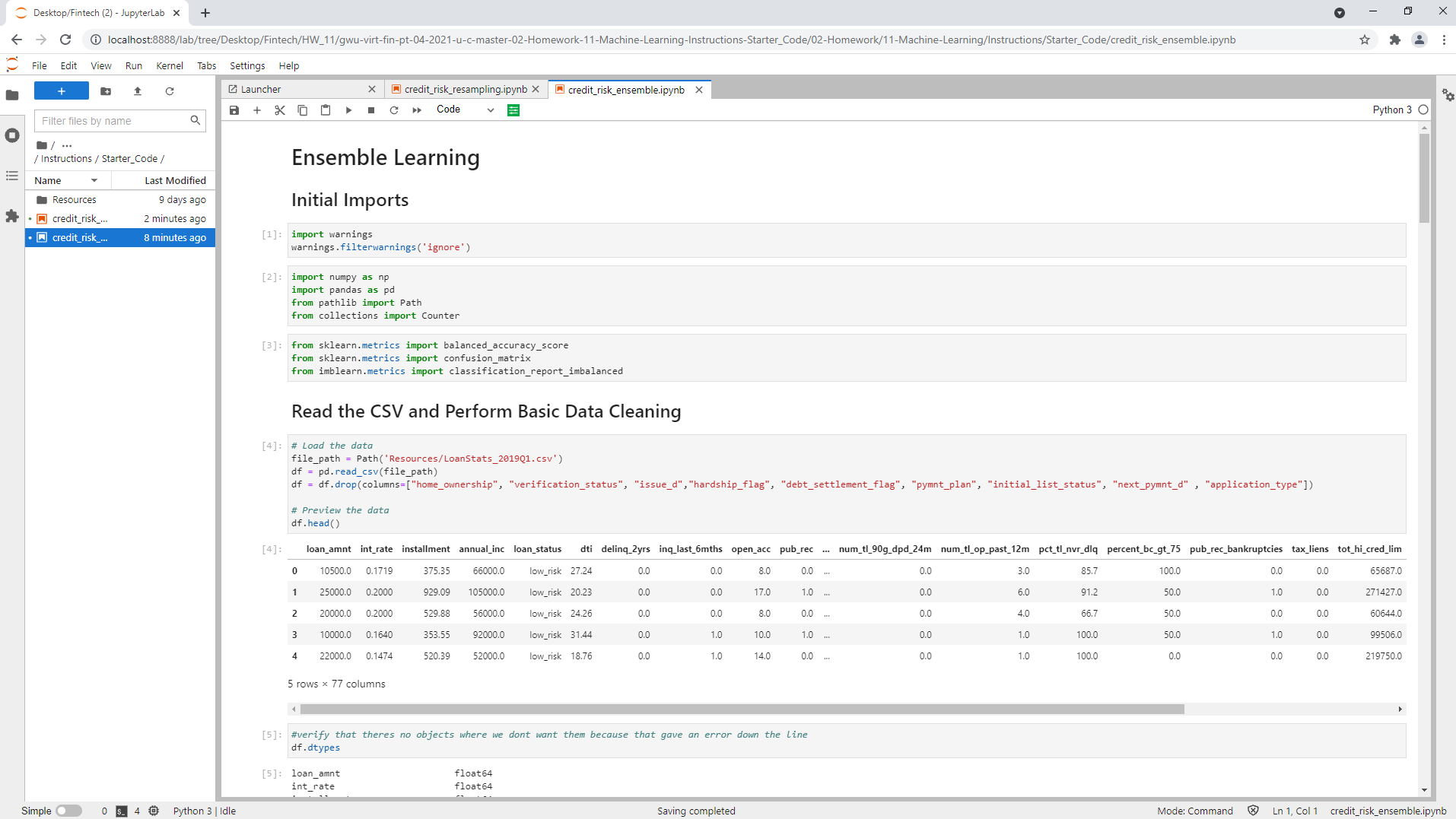This screenshot has height=819, width=1456.
Task: Switch to the Launcher tab
Action: (x=302, y=90)
